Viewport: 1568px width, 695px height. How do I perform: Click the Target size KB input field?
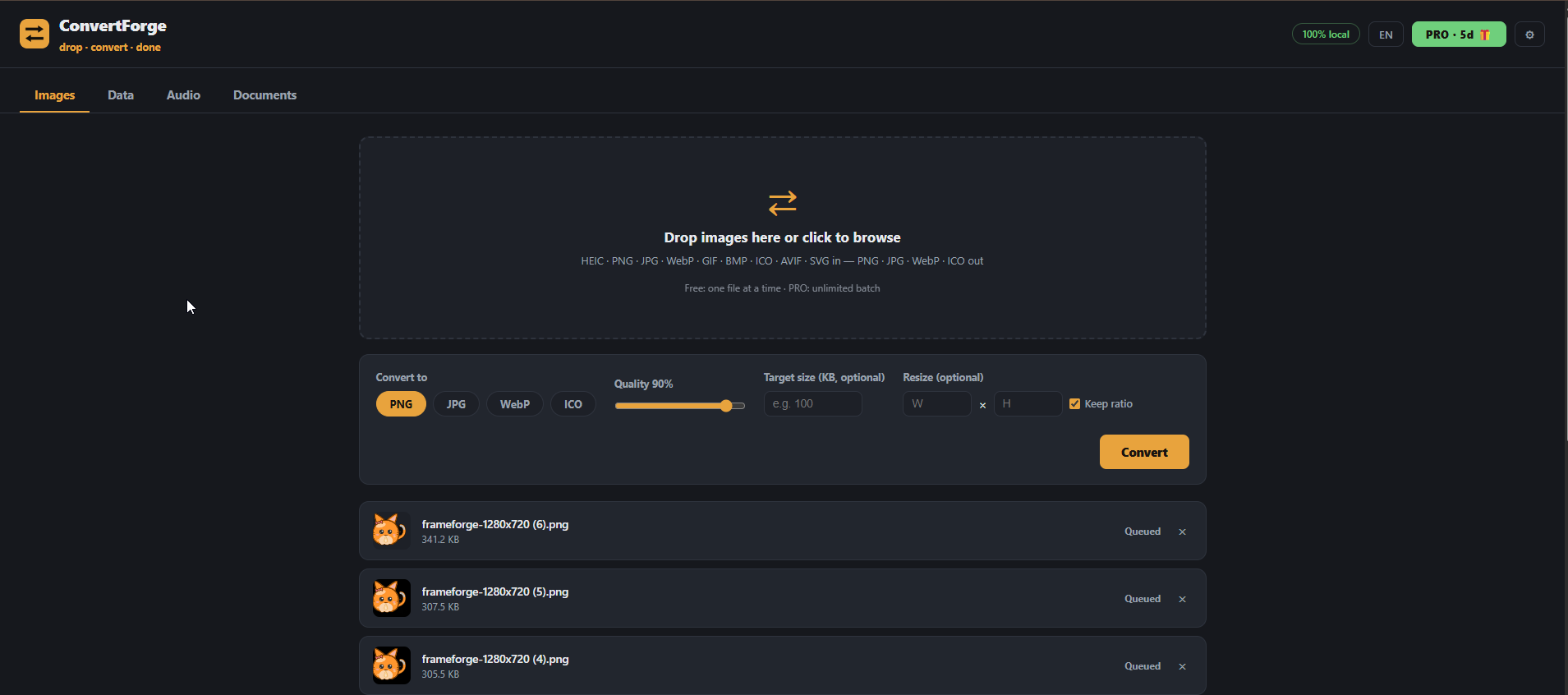pos(812,403)
